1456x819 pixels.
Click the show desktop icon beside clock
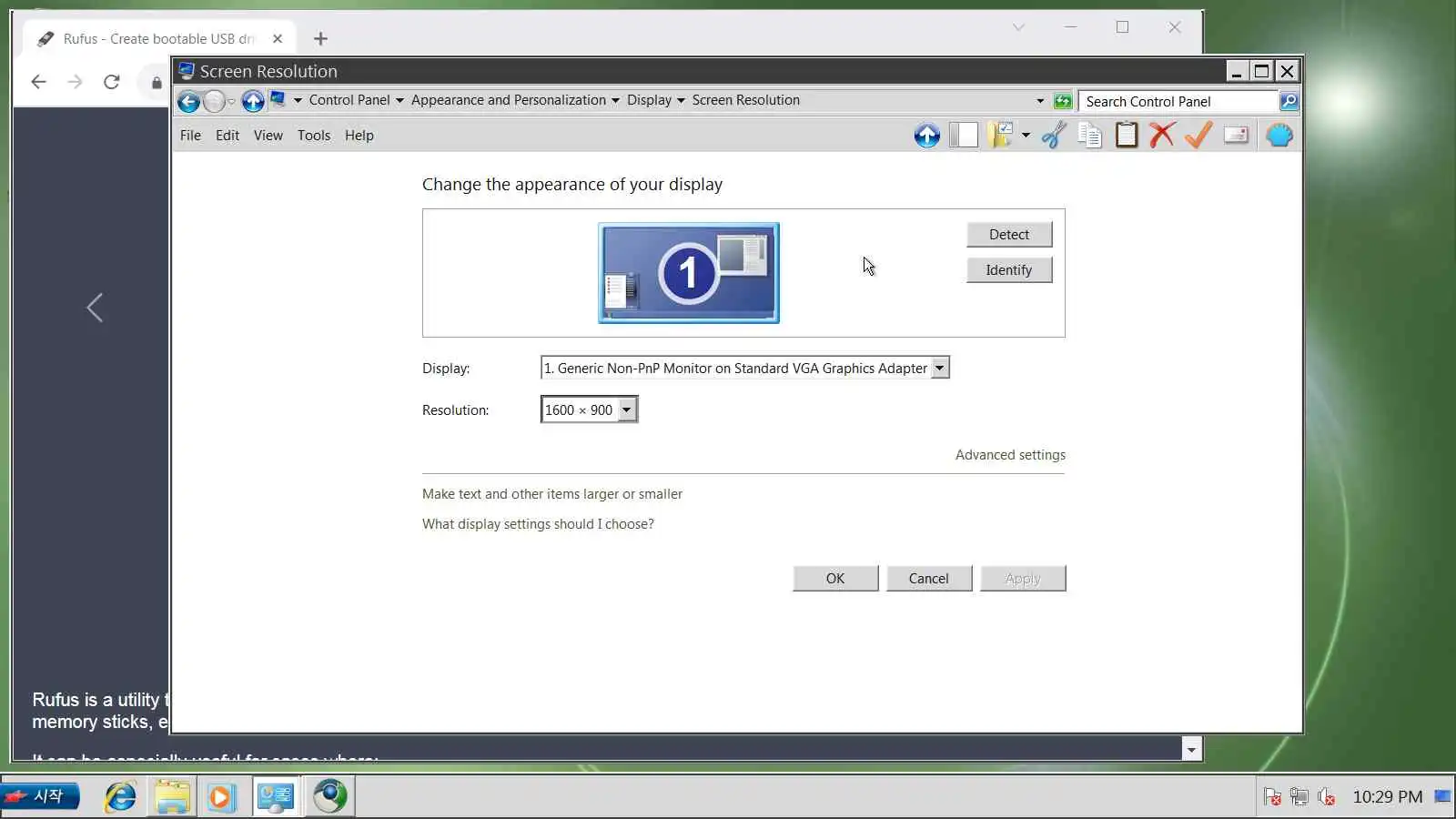(1442, 796)
